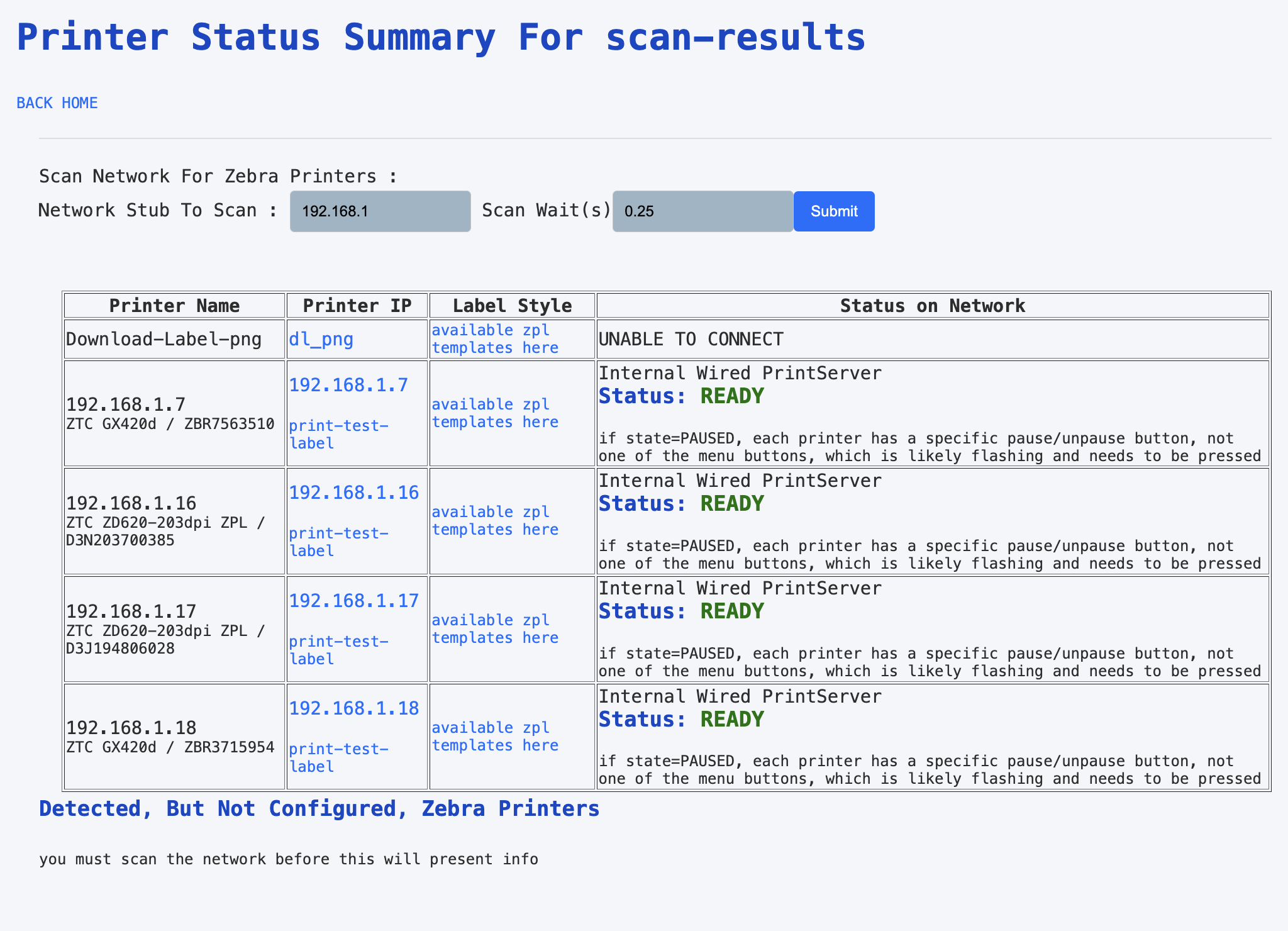
Task: Print test label on 192.168.1.16
Action: pyautogui.click(x=338, y=542)
